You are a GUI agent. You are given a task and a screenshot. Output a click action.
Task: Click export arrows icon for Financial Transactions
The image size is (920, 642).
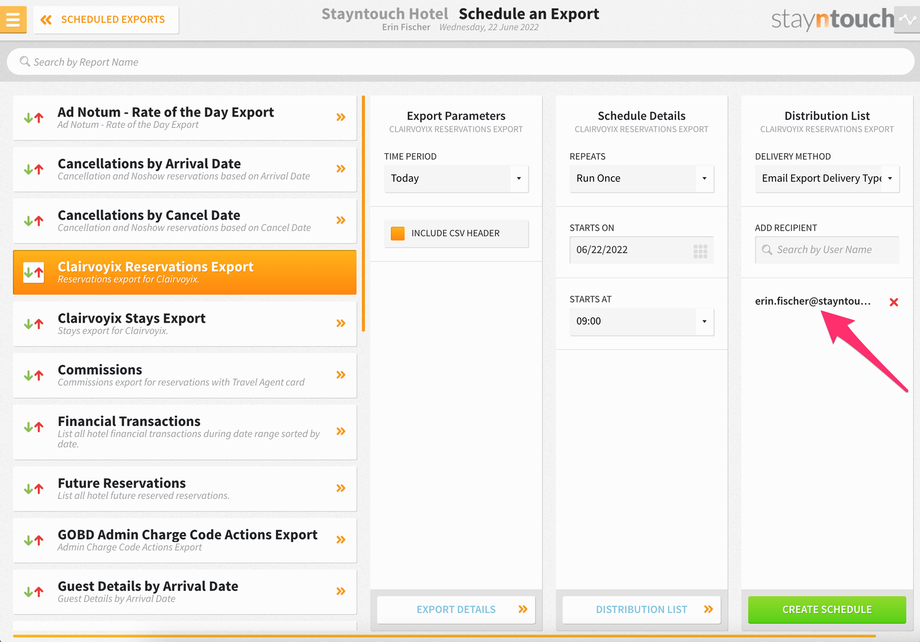(x=33, y=427)
